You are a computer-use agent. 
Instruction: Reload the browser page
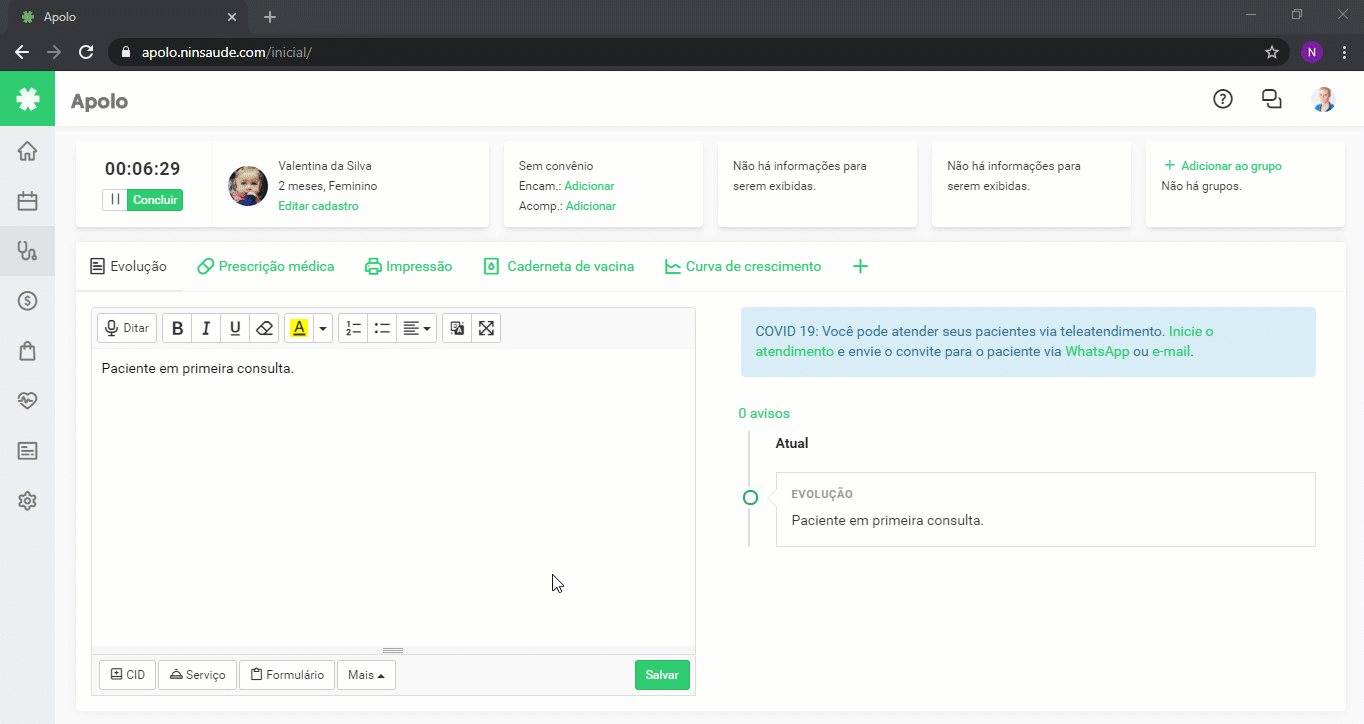(x=86, y=52)
